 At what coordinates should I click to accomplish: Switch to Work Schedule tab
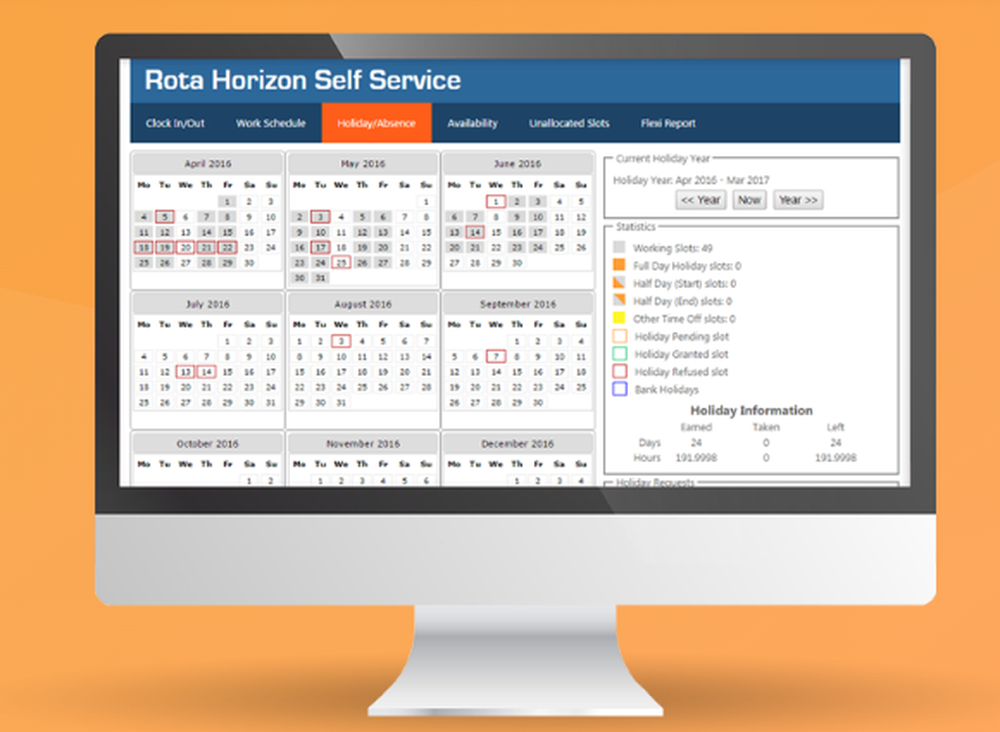(x=270, y=123)
